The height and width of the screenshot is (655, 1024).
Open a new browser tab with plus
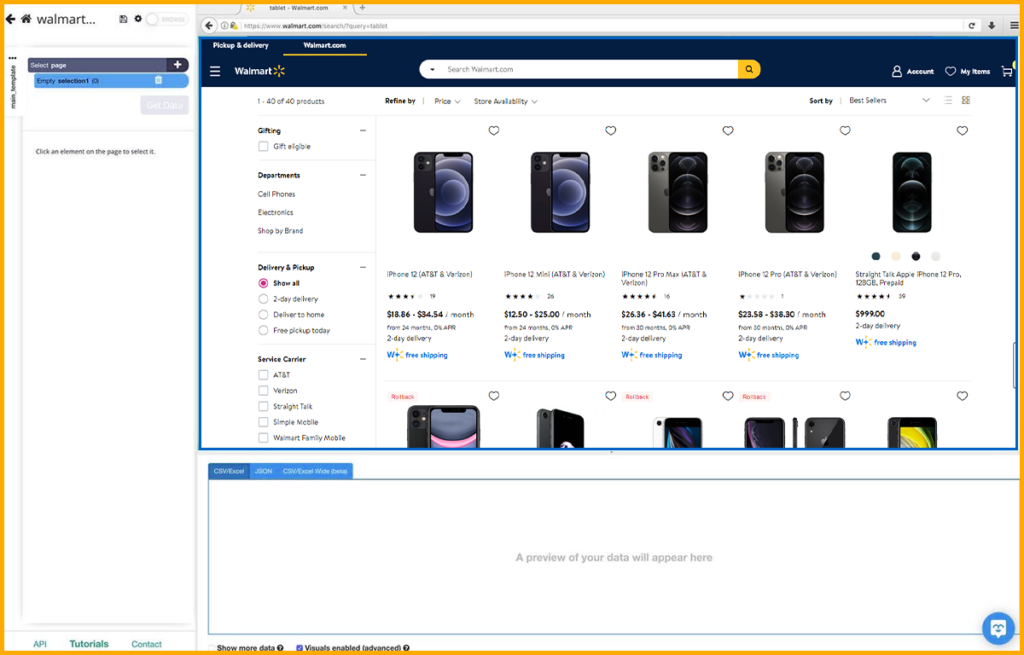(362, 8)
